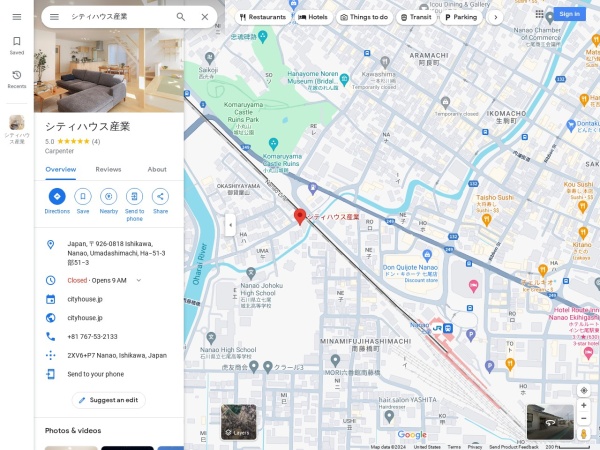Switch to the Reviews tab
Viewport: 600px width, 450px height.
click(x=108, y=170)
